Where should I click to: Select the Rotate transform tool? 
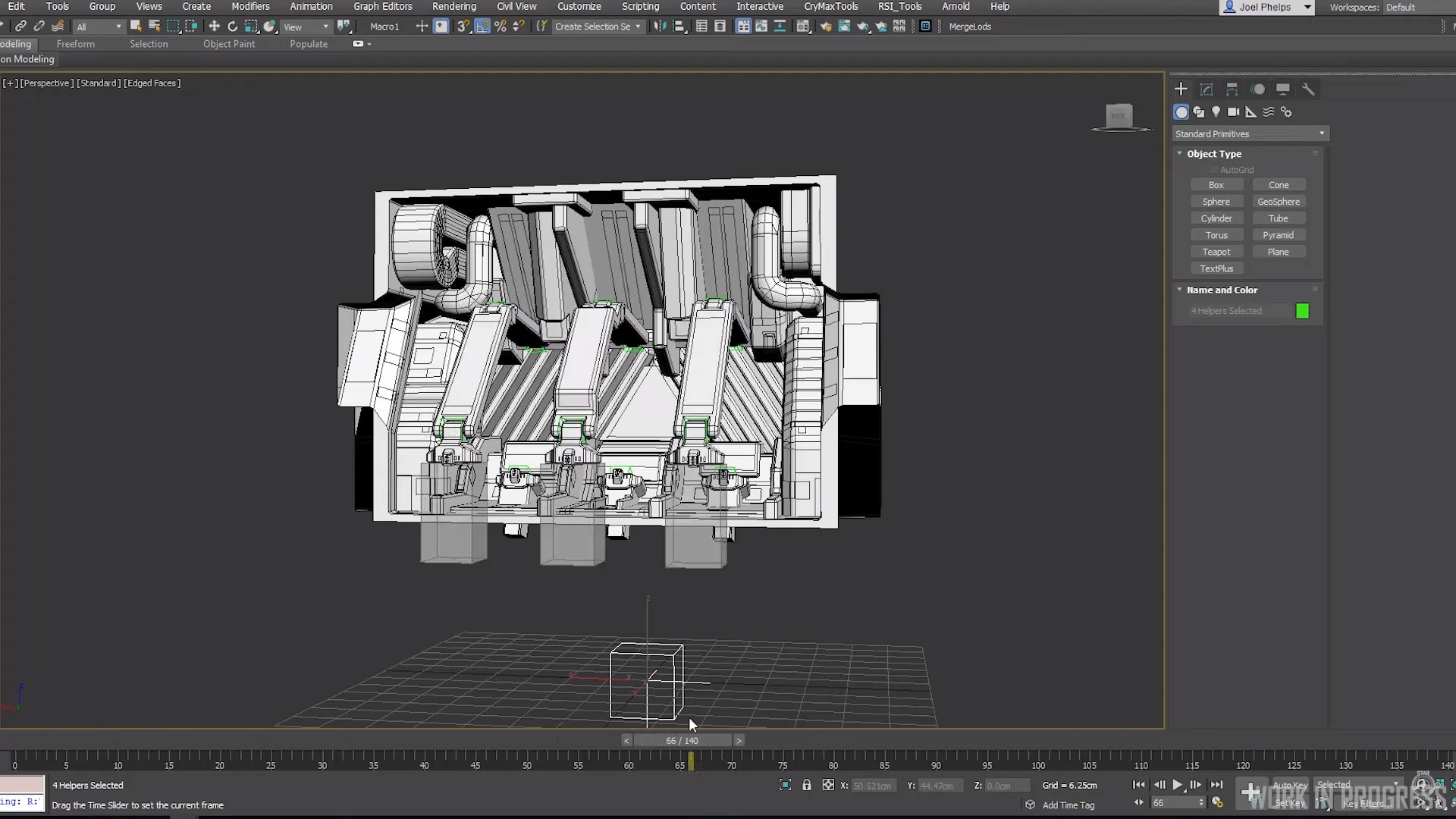(x=232, y=27)
